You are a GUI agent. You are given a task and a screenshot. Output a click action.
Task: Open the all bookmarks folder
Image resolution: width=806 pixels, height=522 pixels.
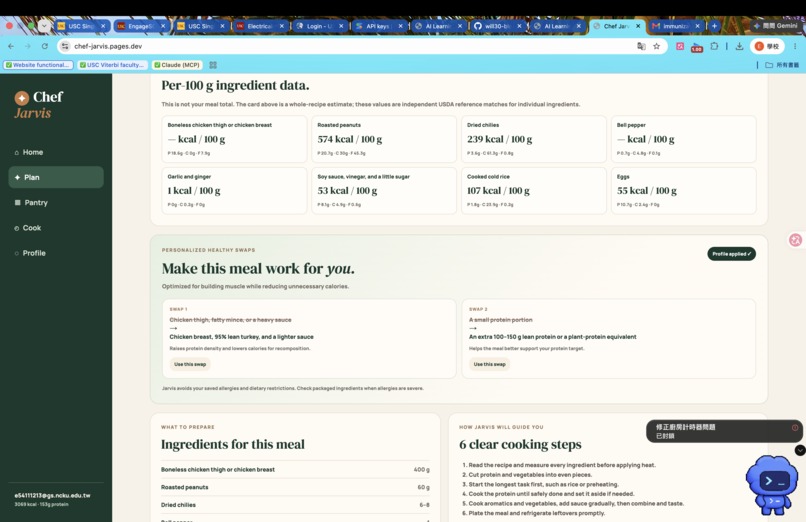pos(782,65)
